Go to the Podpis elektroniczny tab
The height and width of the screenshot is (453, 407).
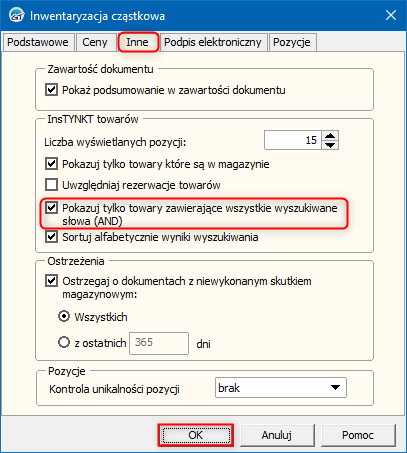[x=213, y=42]
